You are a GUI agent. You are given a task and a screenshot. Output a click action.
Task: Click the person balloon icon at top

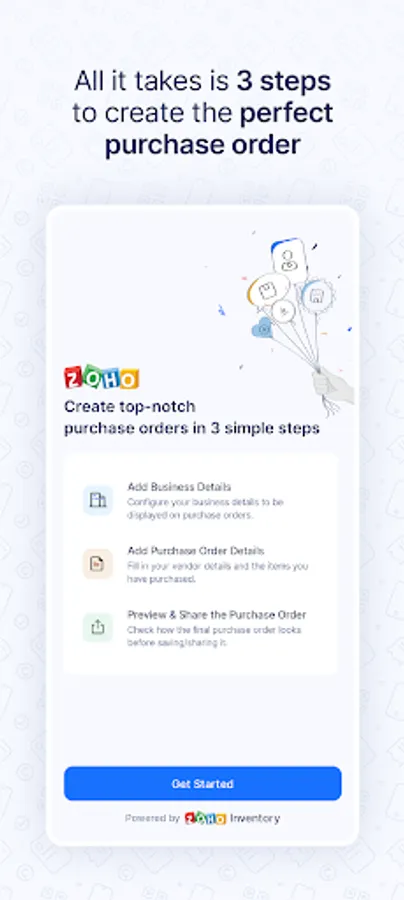pyautogui.click(x=289, y=260)
